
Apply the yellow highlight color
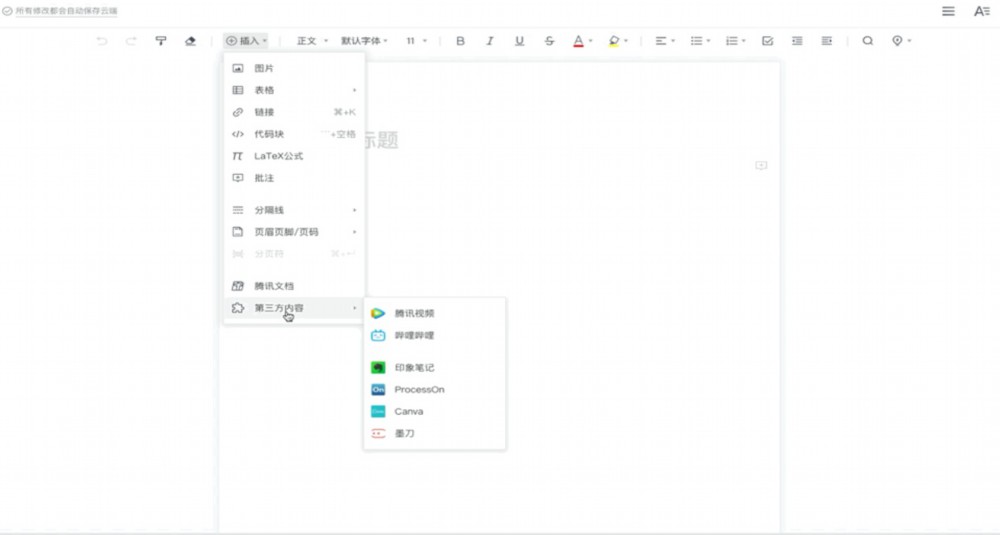click(614, 41)
